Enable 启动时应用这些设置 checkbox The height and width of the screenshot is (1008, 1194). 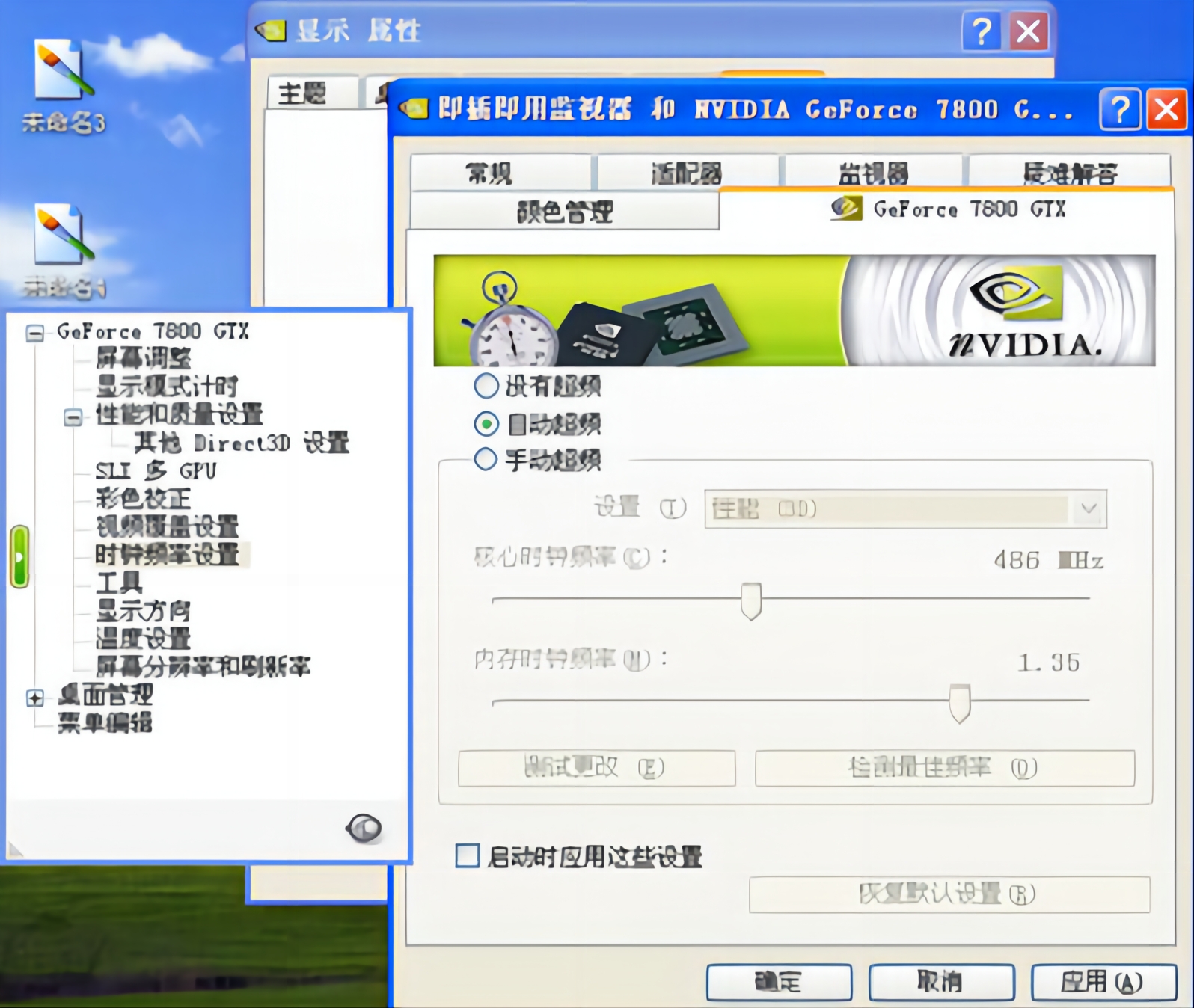click(x=468, y=855)
